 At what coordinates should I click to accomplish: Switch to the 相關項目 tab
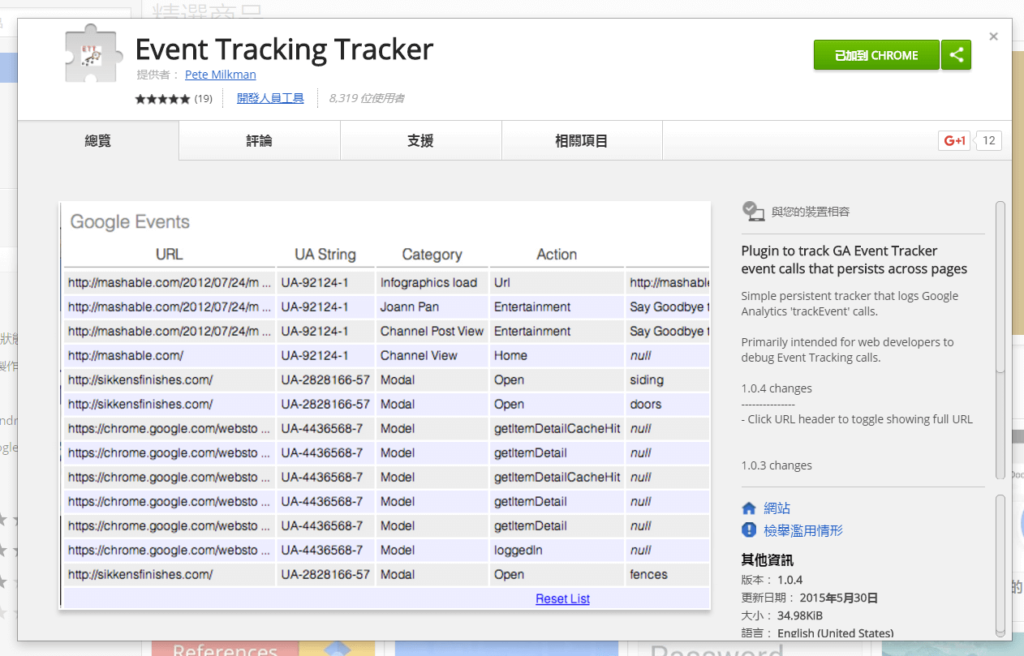[581, 140]
